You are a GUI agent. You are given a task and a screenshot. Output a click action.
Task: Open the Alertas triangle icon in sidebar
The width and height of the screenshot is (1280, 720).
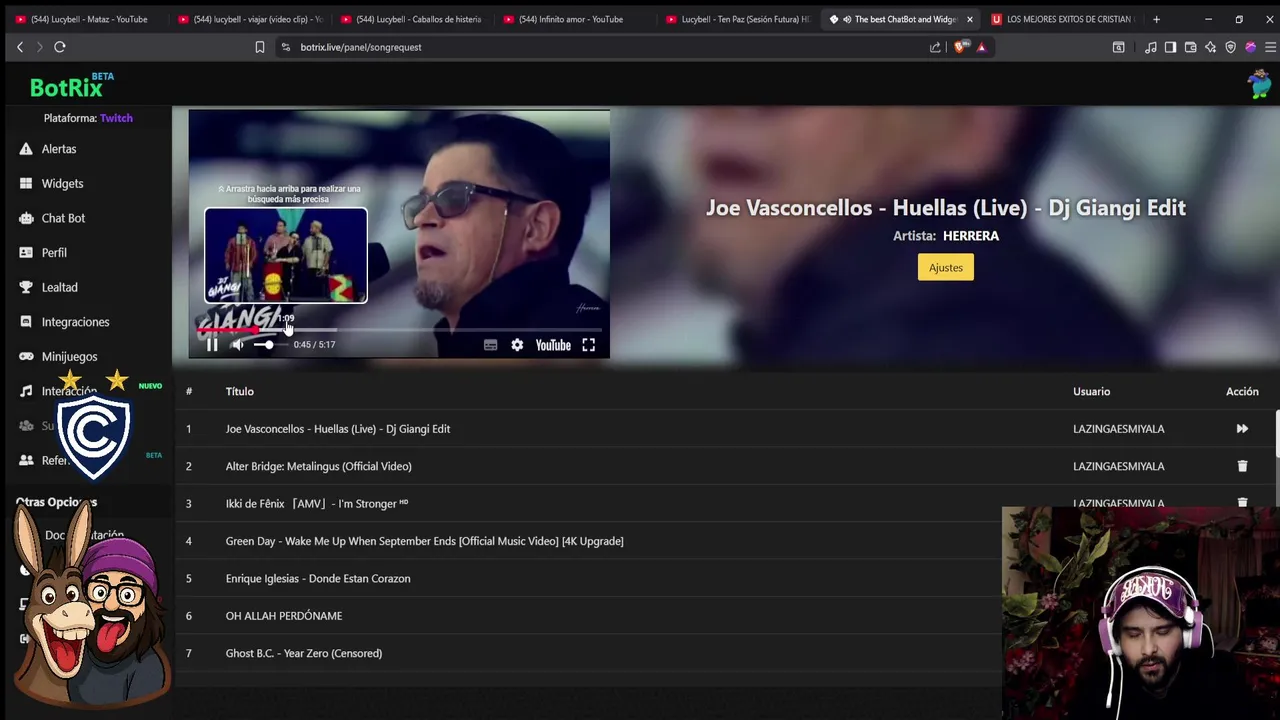(26, 149)
